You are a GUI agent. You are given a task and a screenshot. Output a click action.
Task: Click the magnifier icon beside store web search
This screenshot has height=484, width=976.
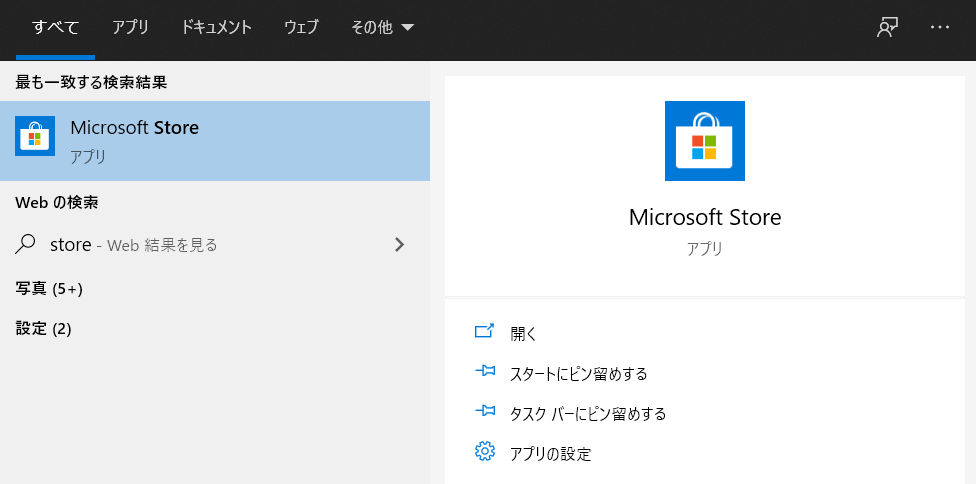[x=25, y=245]
